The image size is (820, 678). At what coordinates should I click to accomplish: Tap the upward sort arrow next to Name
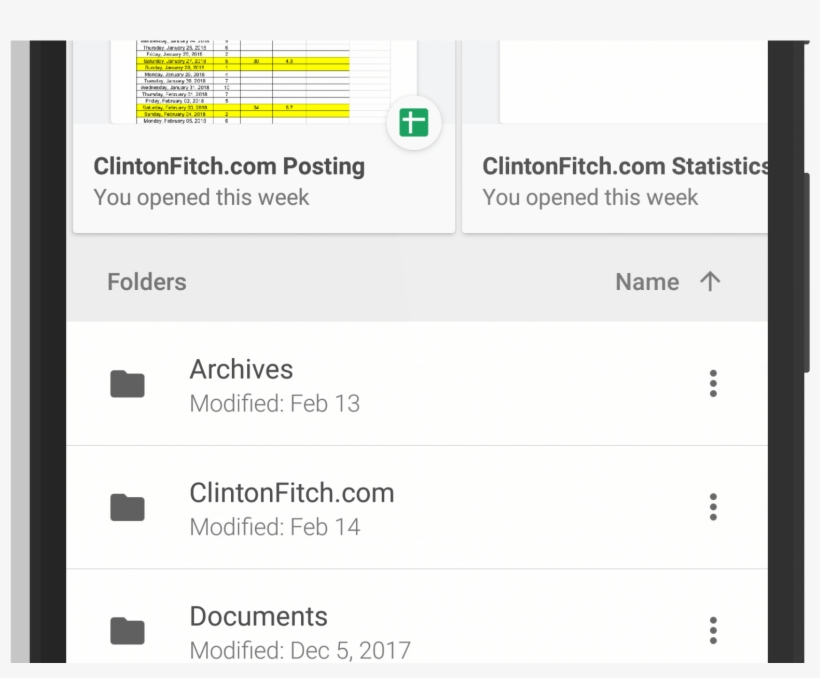pos(710,282)
